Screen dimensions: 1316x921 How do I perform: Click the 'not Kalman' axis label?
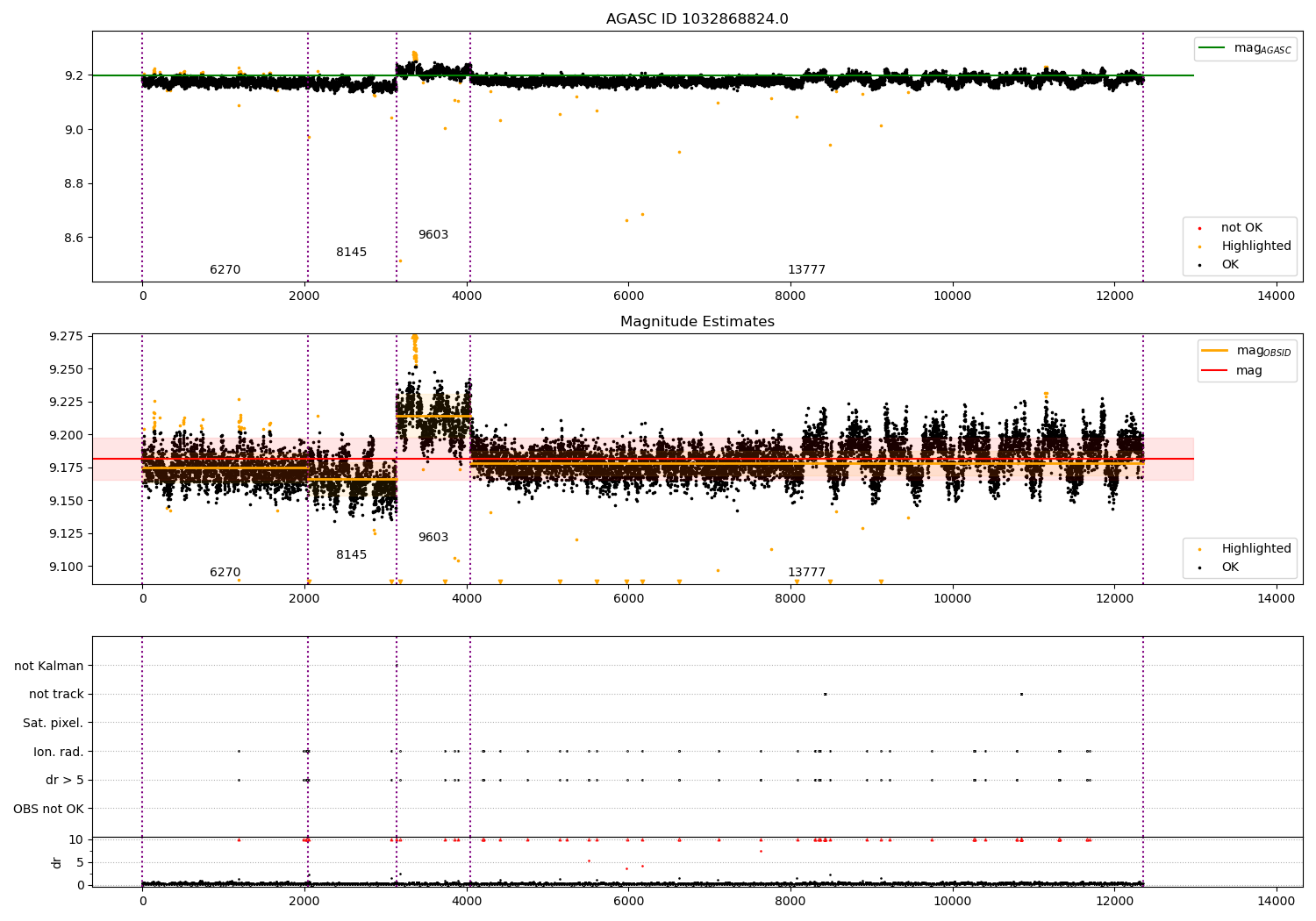(49, 667)
